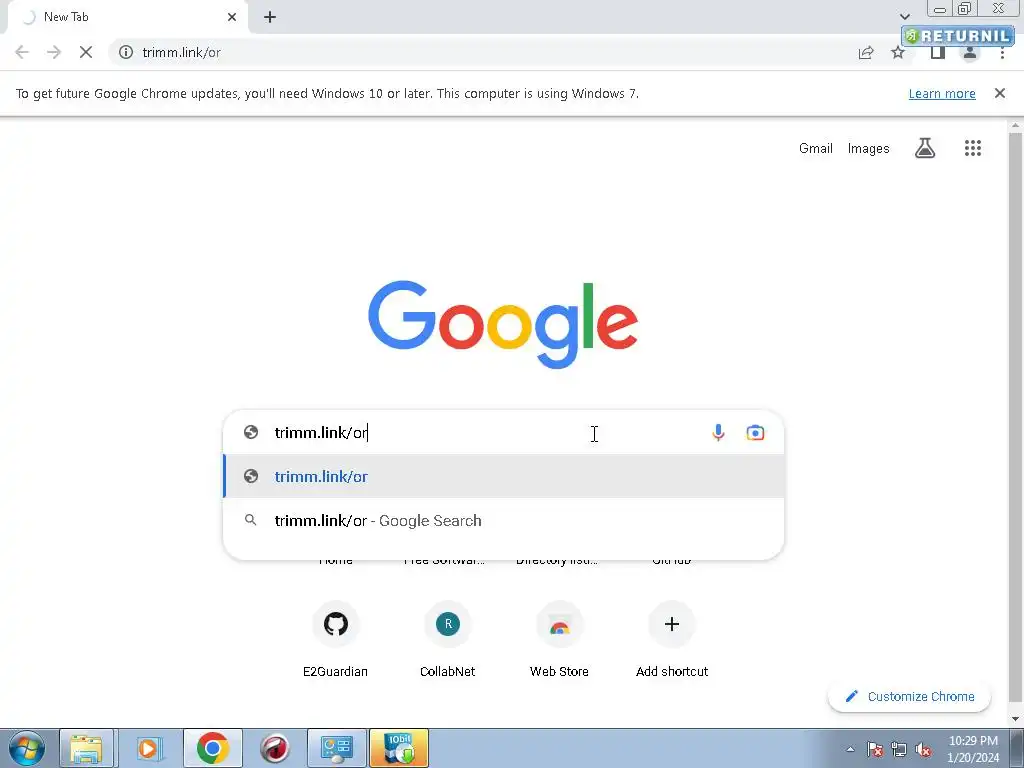Start voice search with microphone
This screenshot has height=768, width=1024.
pyautogui.click(x=718, y=432)
